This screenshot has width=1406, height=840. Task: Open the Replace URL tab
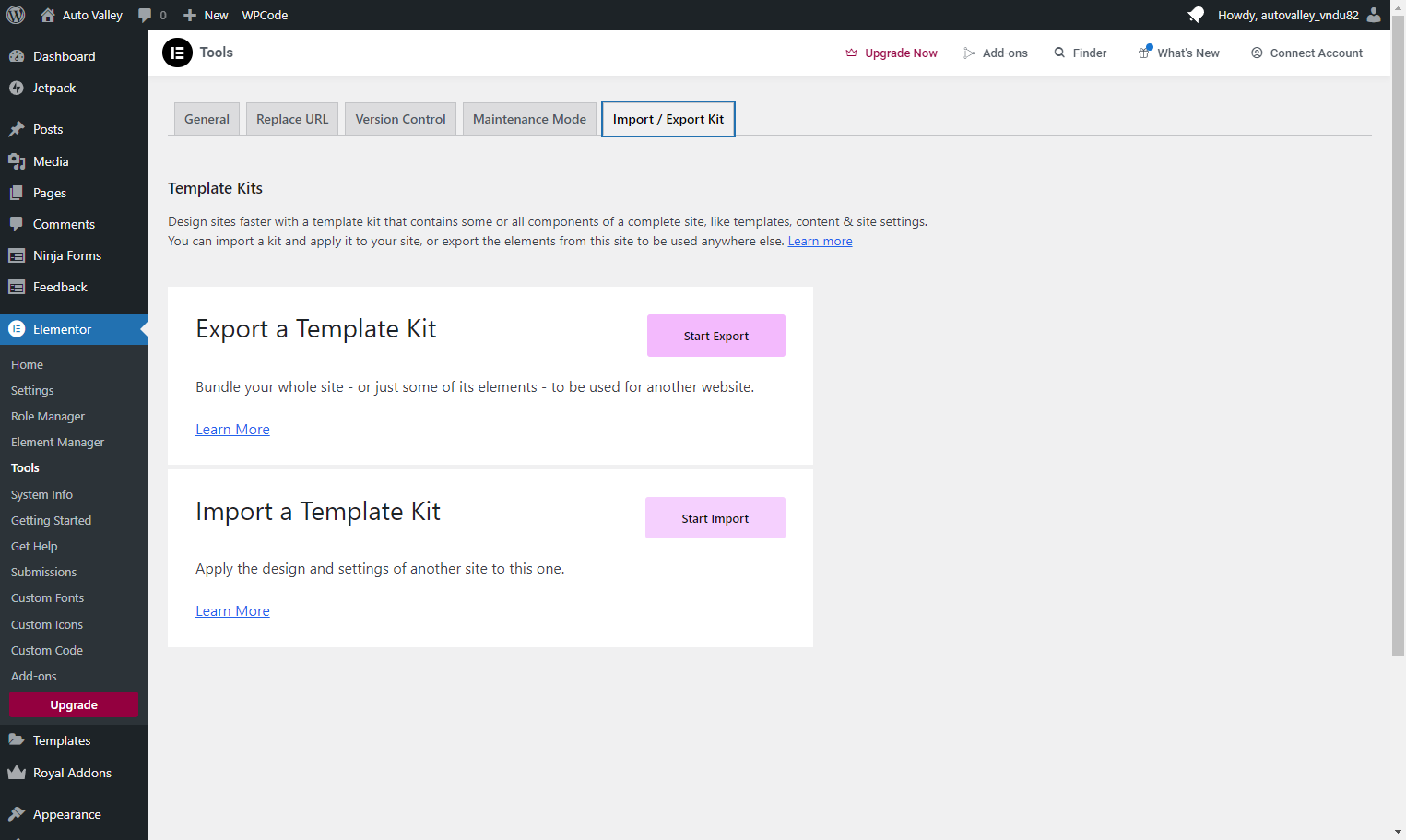click(292, 119)
